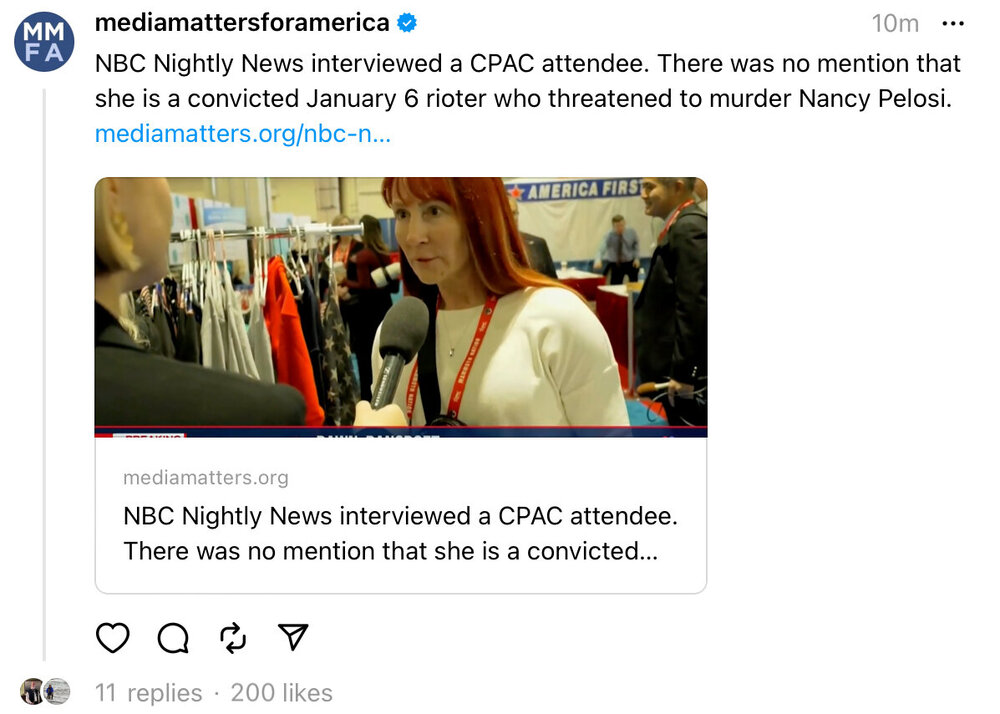
Task: Click mediamatters.org domain in link card
Action: [205, 478]
